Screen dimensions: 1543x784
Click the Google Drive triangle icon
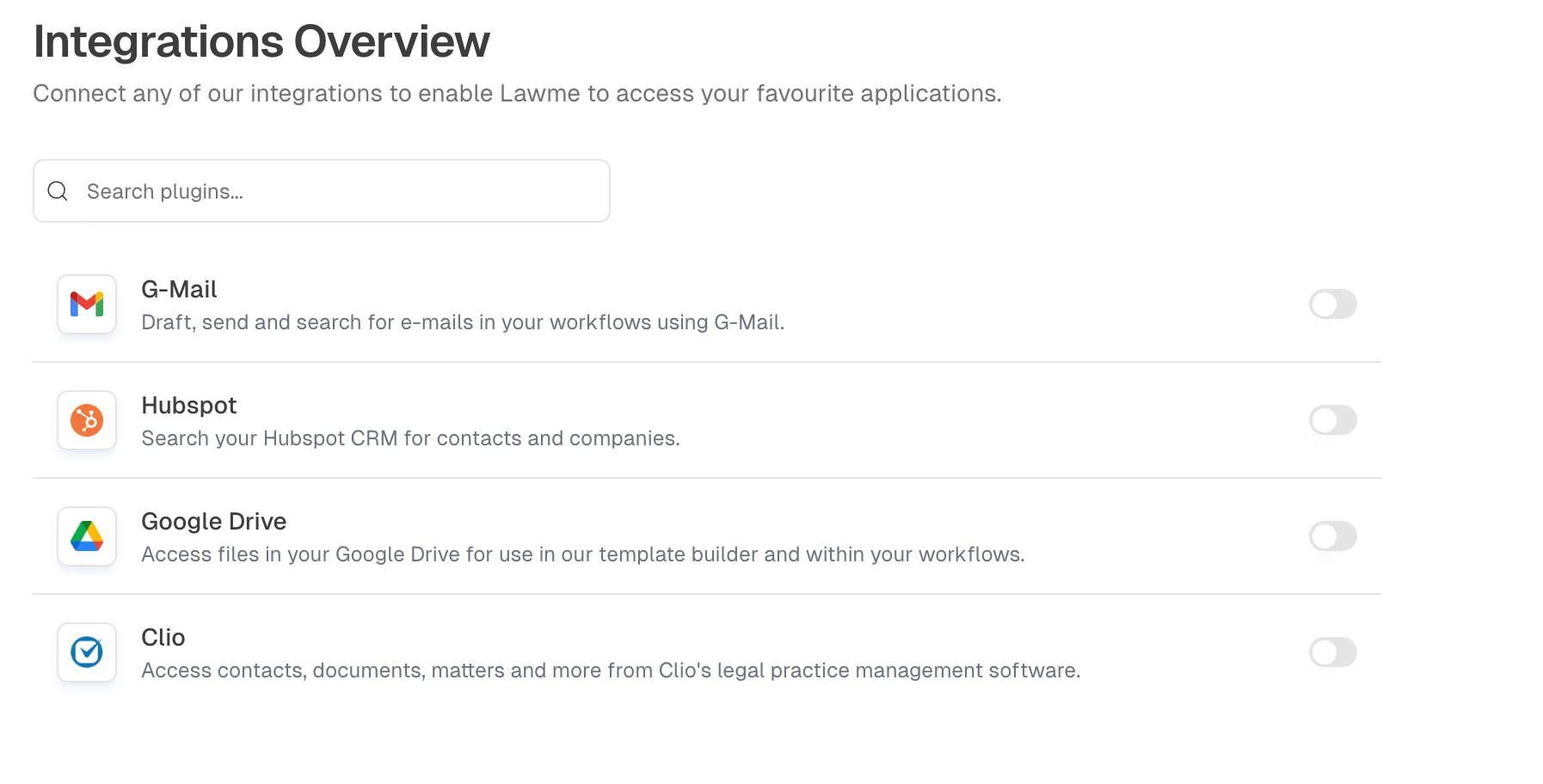86,536
